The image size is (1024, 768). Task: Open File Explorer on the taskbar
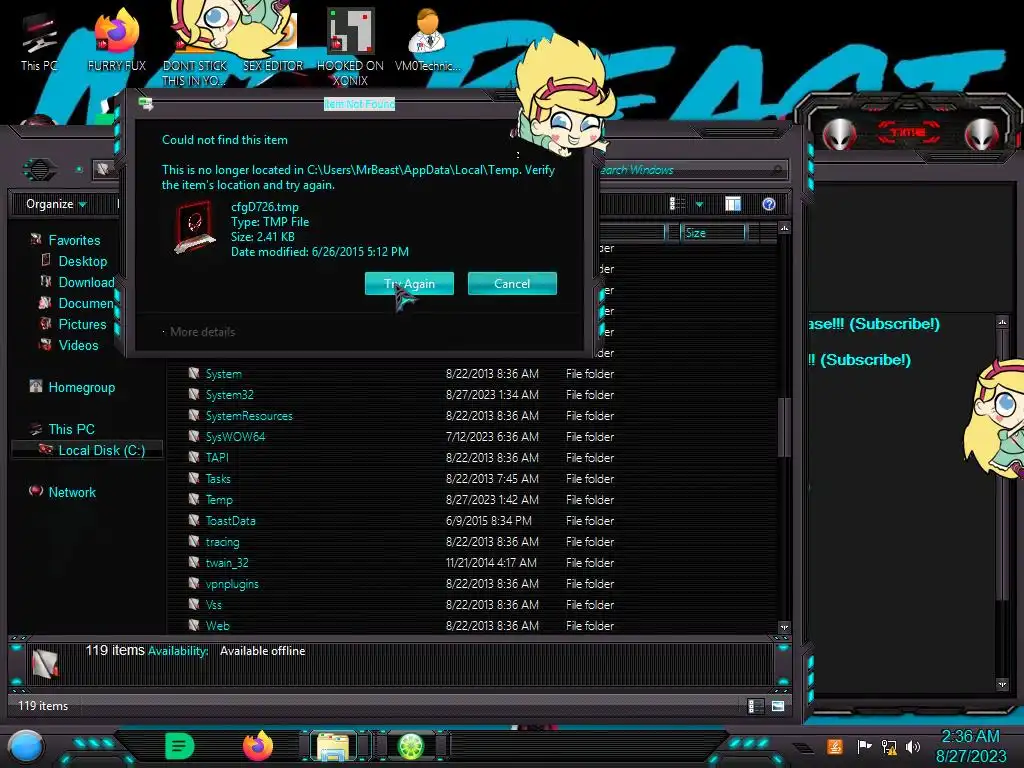pos(333,747)
